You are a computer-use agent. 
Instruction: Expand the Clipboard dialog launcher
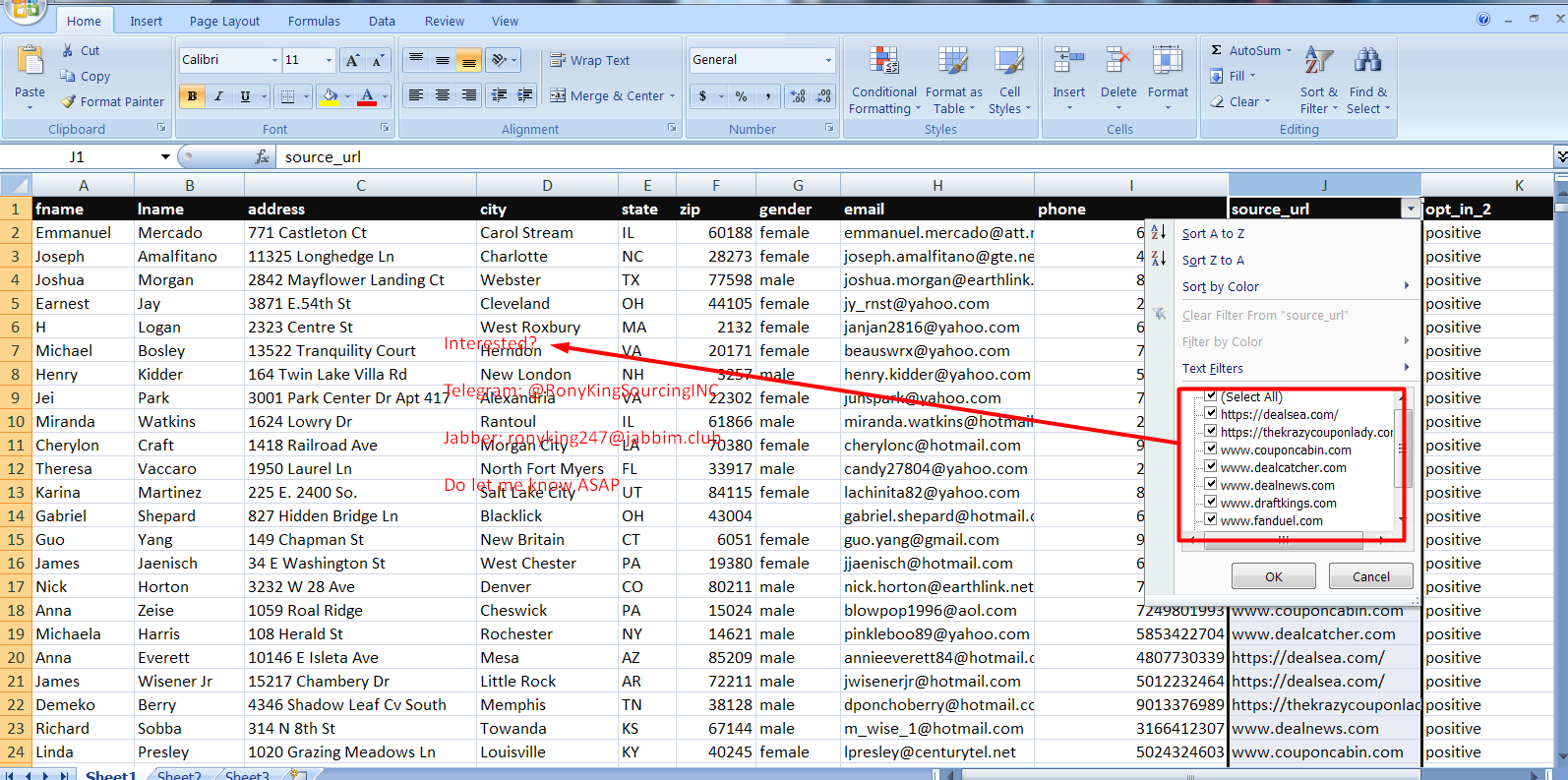point(161,128)
